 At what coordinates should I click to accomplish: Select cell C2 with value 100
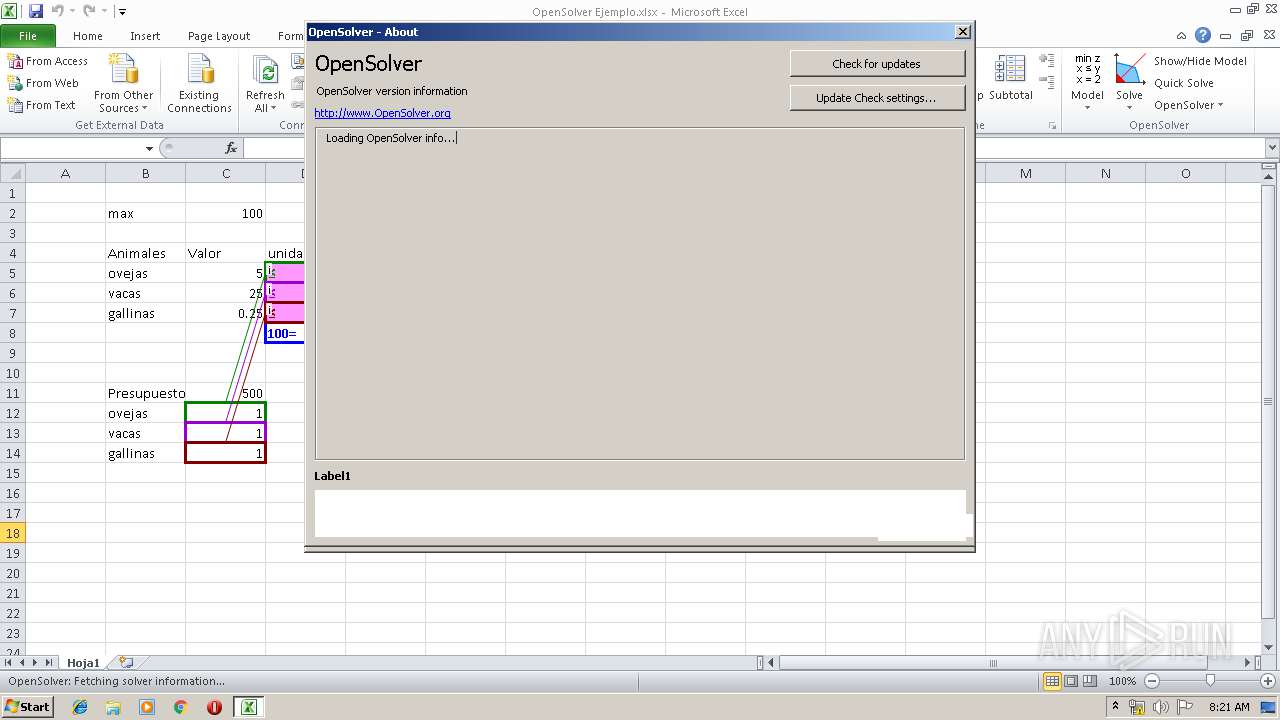225,213
